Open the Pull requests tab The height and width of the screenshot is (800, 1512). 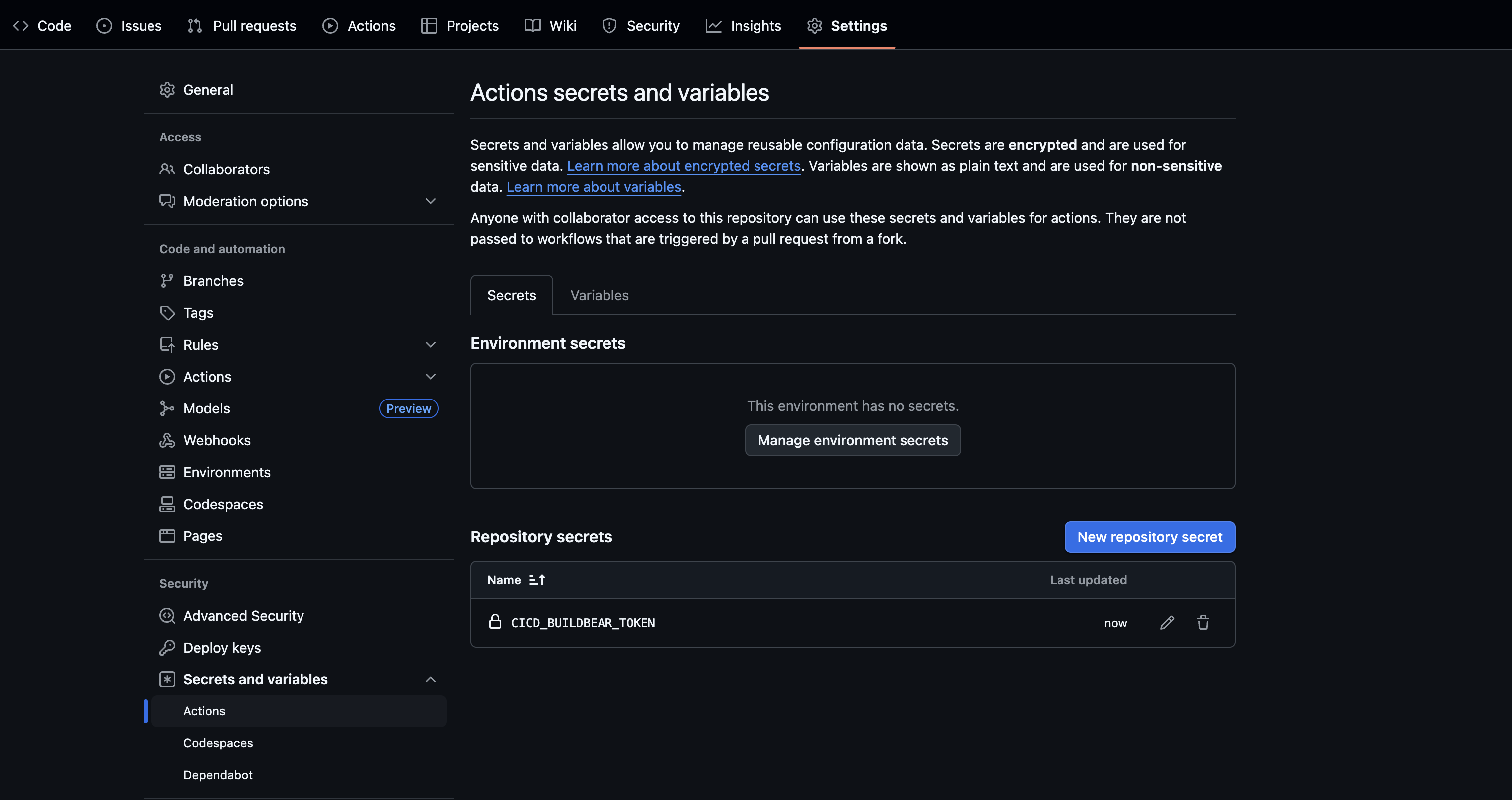(254, 25)
